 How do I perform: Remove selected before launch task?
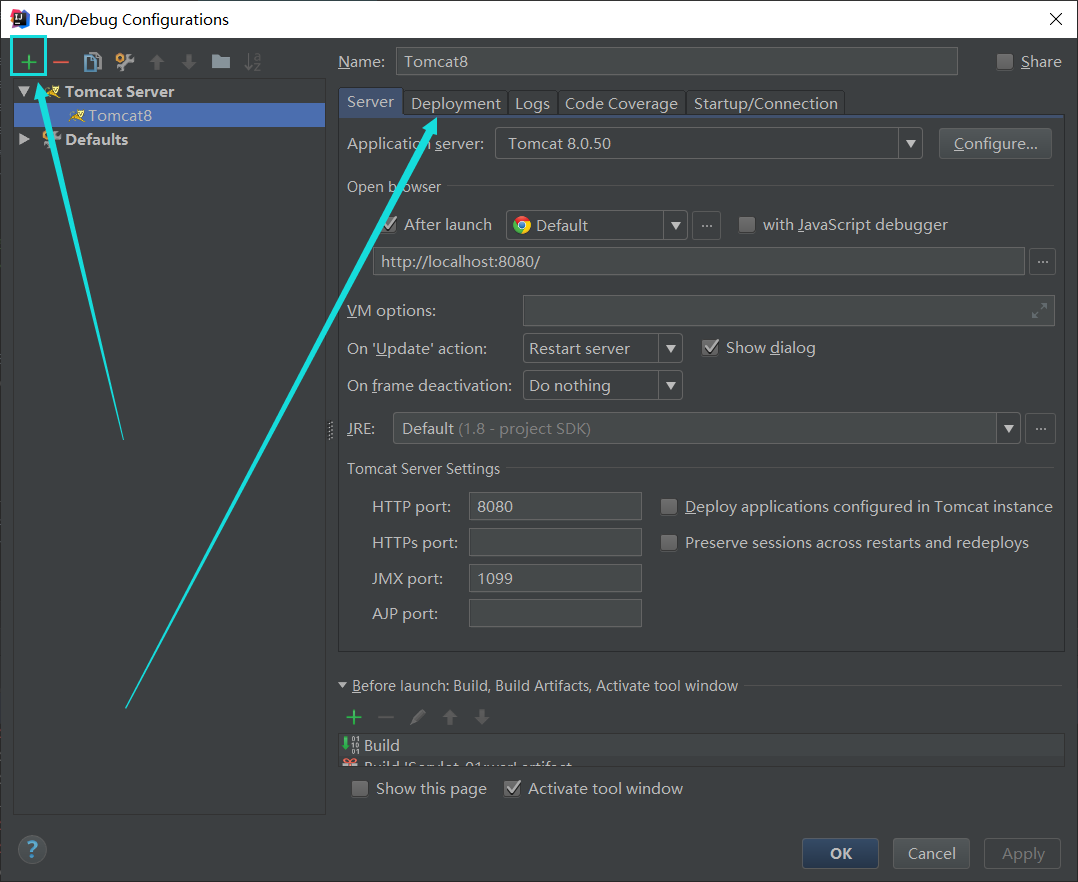386,718
